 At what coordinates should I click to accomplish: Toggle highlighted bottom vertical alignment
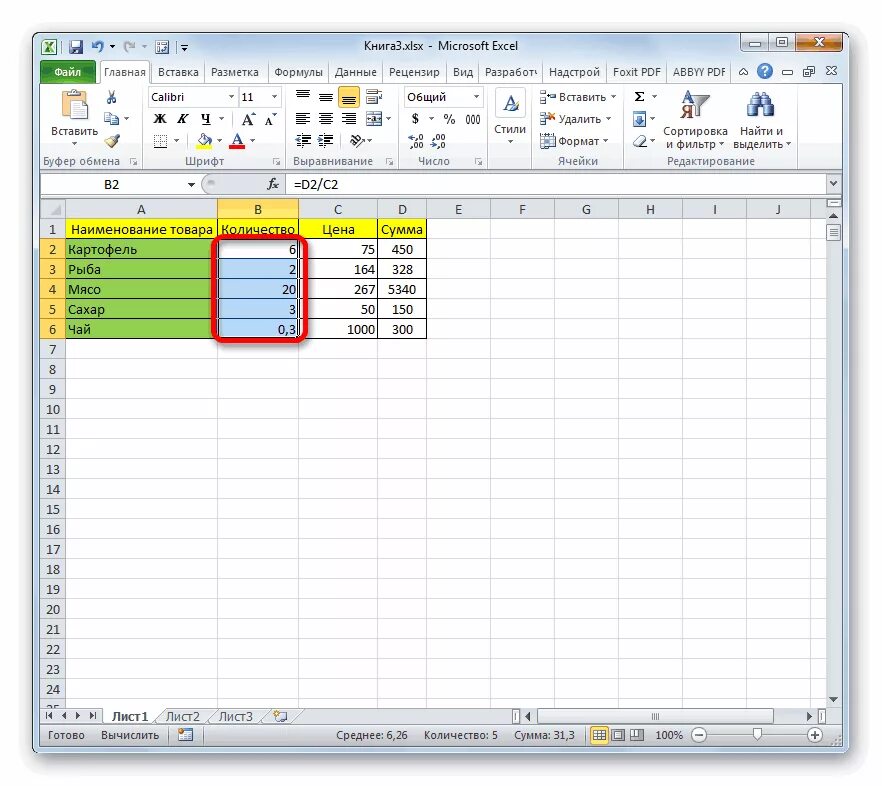click(x=349, y=97)
